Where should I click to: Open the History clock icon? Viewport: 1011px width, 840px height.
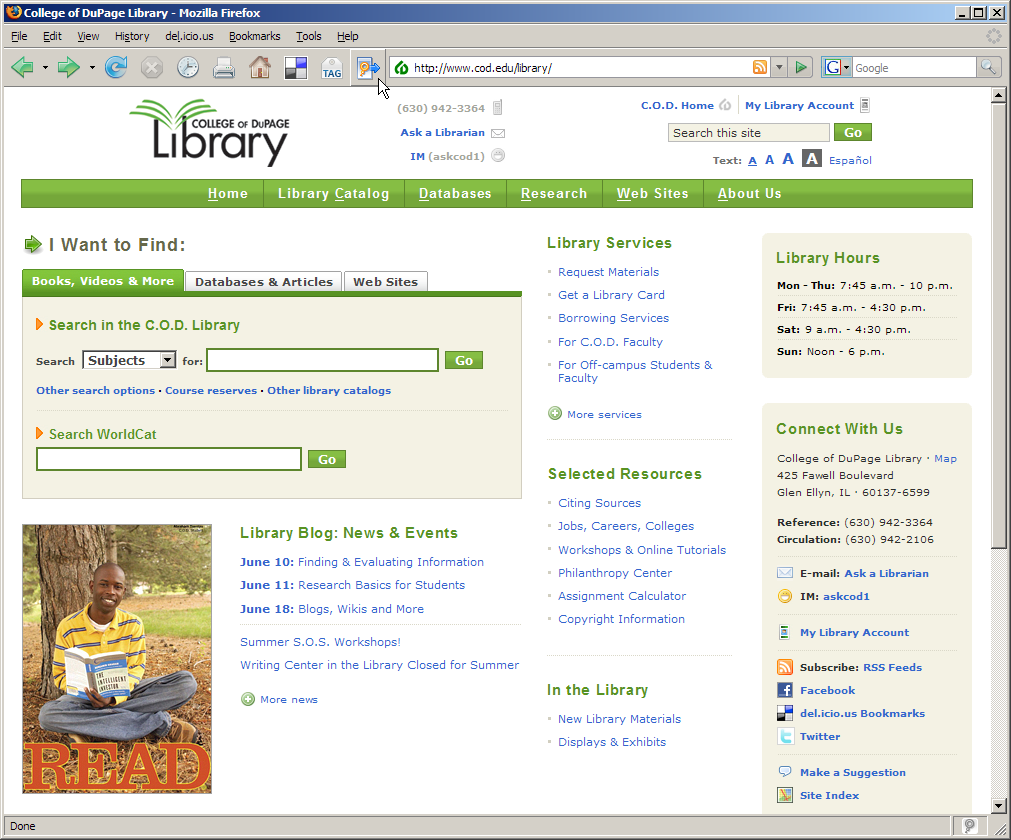(188, 68)
